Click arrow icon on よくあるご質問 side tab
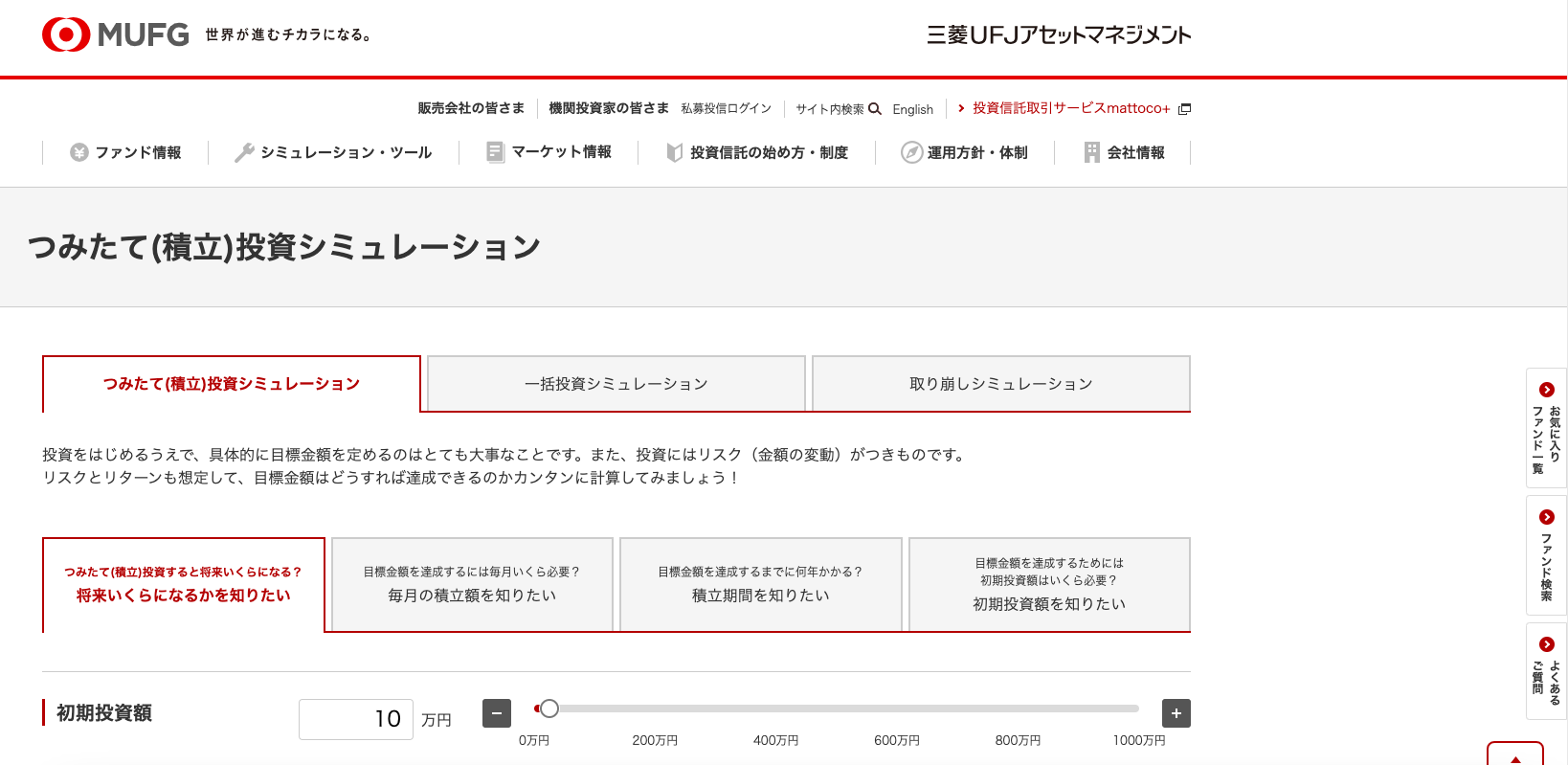The height and width of the screenshot is (765, 1568). pyautogui.click(x=1546, y=644)
